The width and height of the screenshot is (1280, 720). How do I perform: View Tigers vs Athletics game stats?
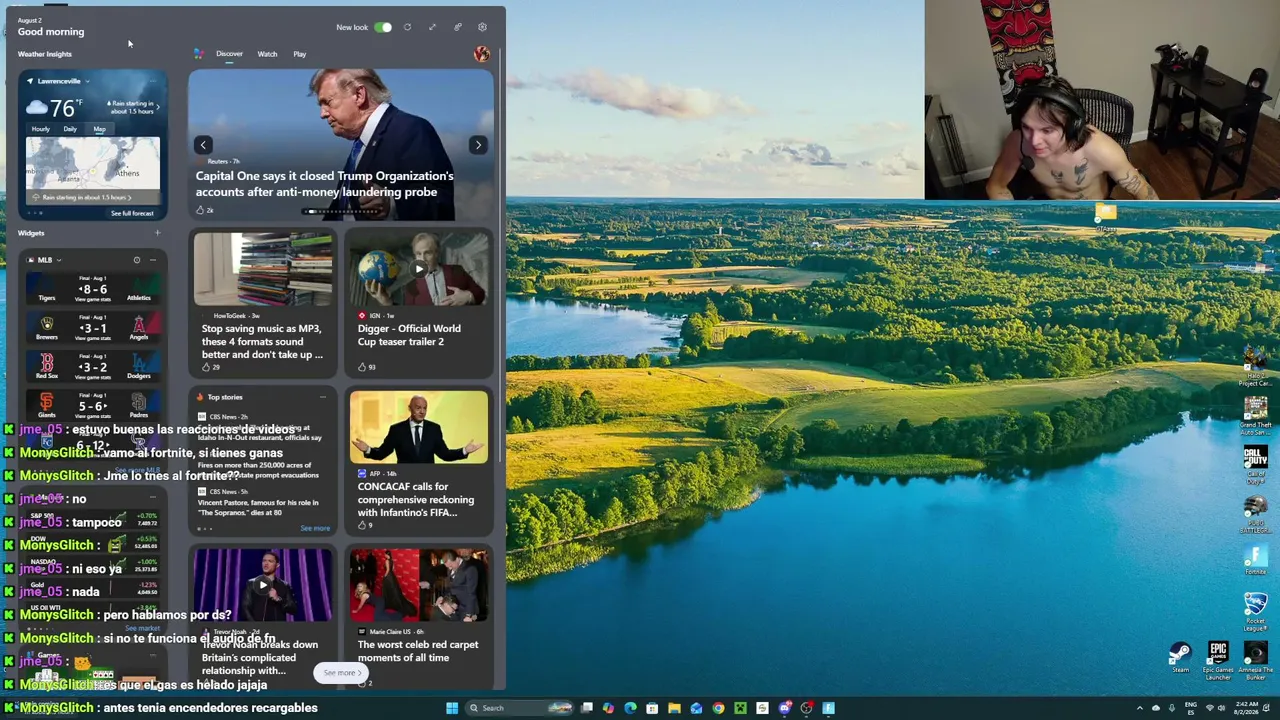[x=93, y=298]
